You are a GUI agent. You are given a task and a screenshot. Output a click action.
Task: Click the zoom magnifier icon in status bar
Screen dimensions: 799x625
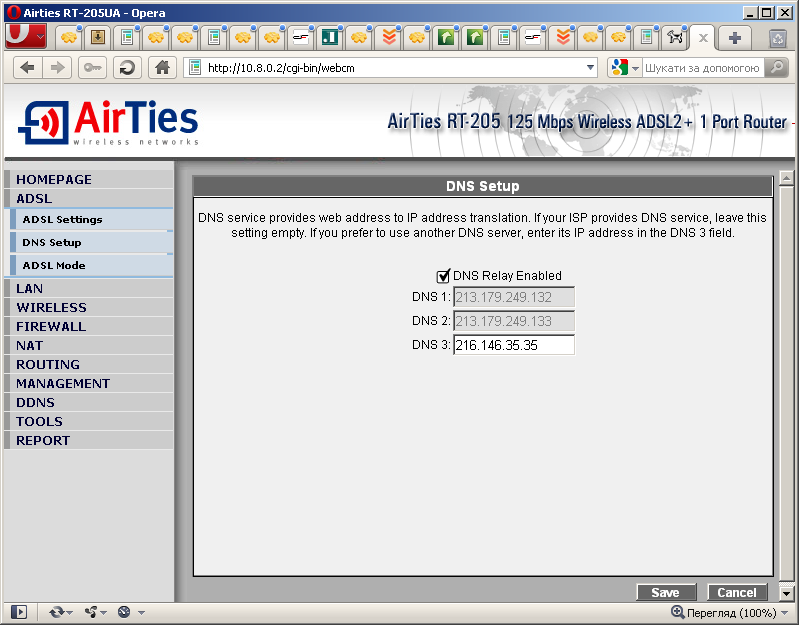677,612
